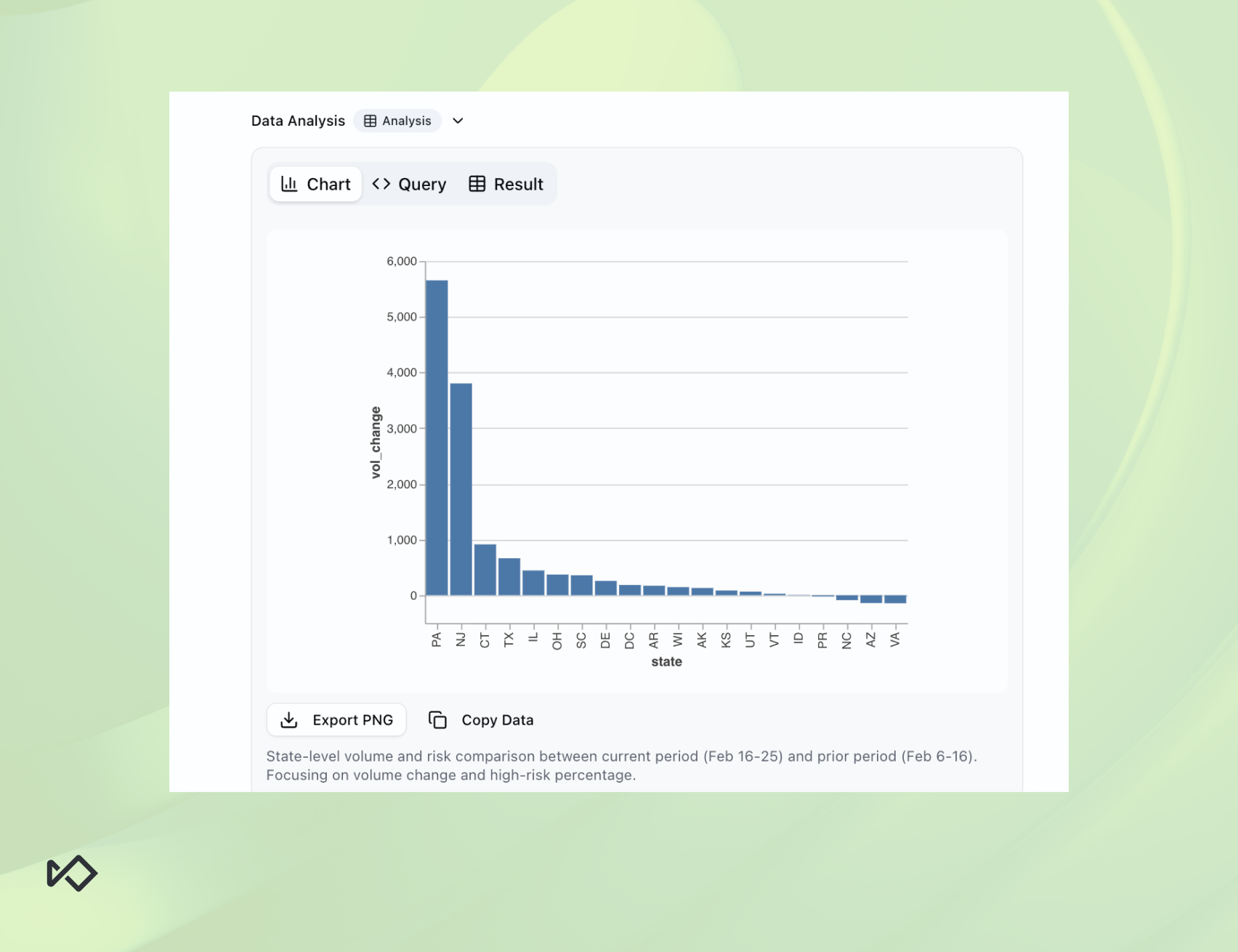This screenshot has width=1238, height=952.
Task: Select the IL bar in the chart
Action: coord(533,584)
